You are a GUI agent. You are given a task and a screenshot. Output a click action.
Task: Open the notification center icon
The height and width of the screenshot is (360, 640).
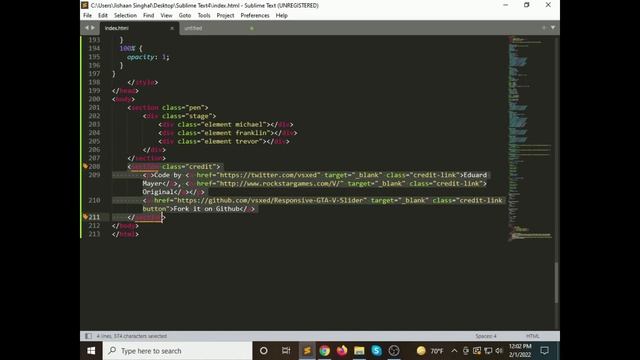[x=544, y=351]
